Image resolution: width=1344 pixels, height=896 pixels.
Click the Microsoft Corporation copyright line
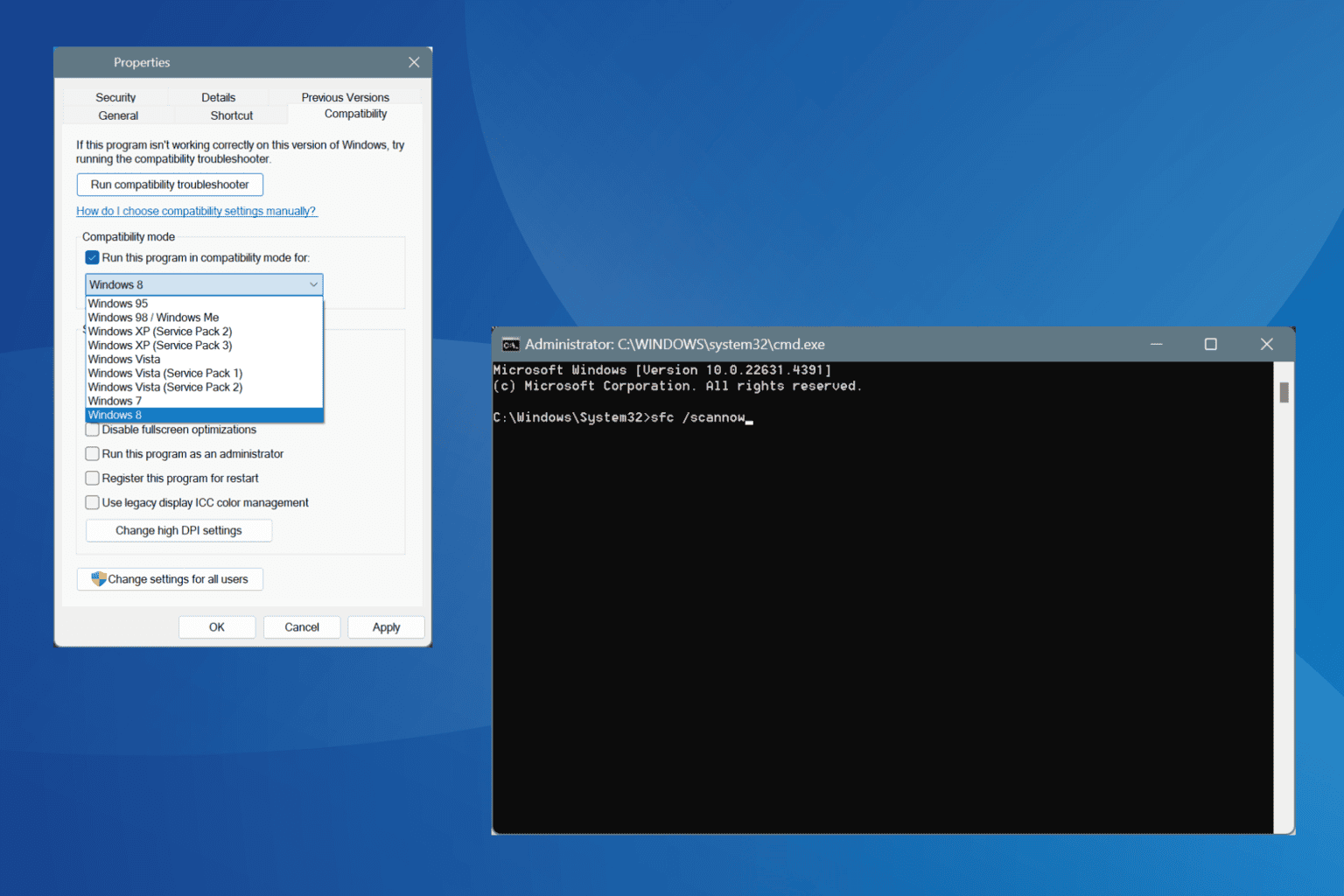[x=677, y=386]
